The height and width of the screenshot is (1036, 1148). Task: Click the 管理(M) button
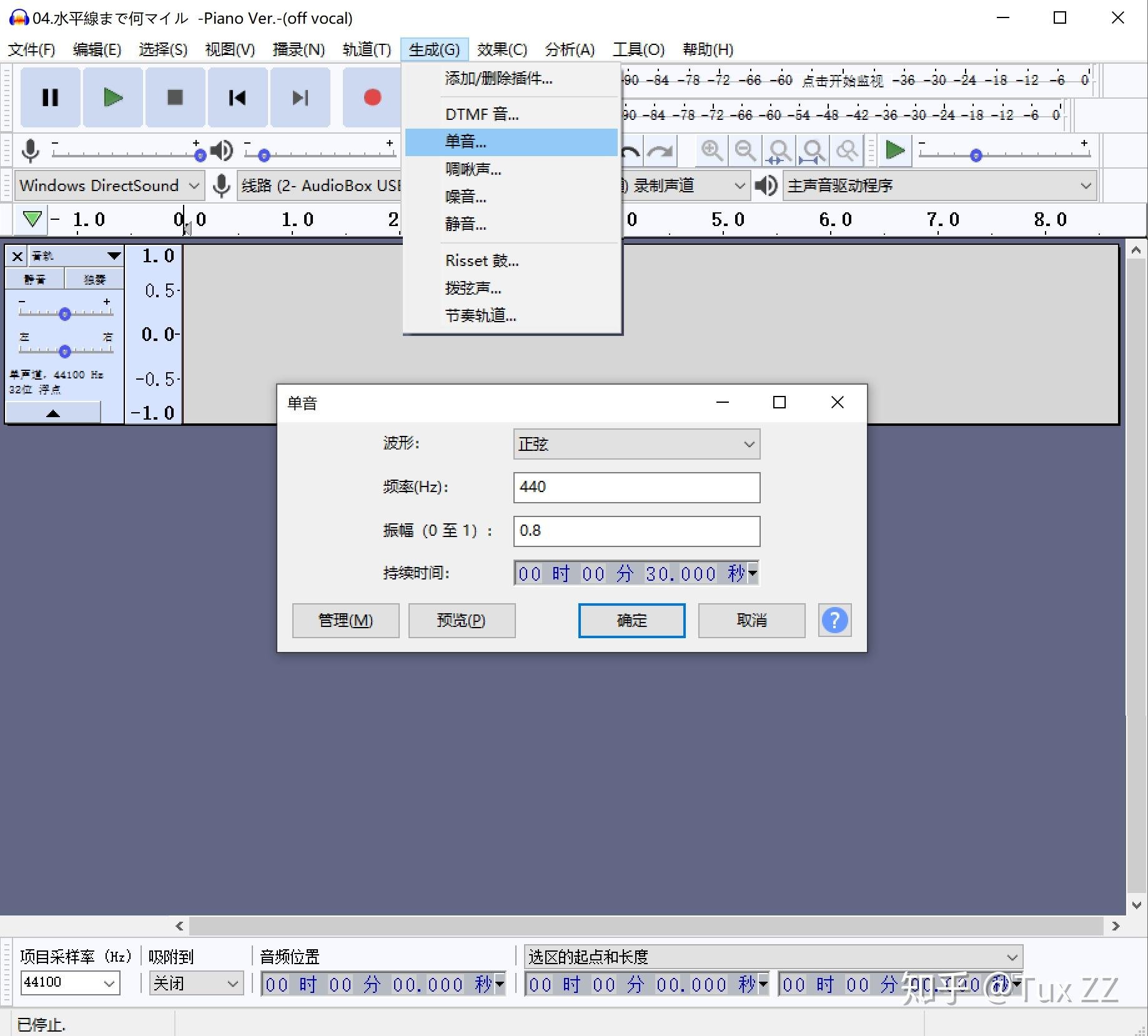pyautogui.click(x=345, y=620)
